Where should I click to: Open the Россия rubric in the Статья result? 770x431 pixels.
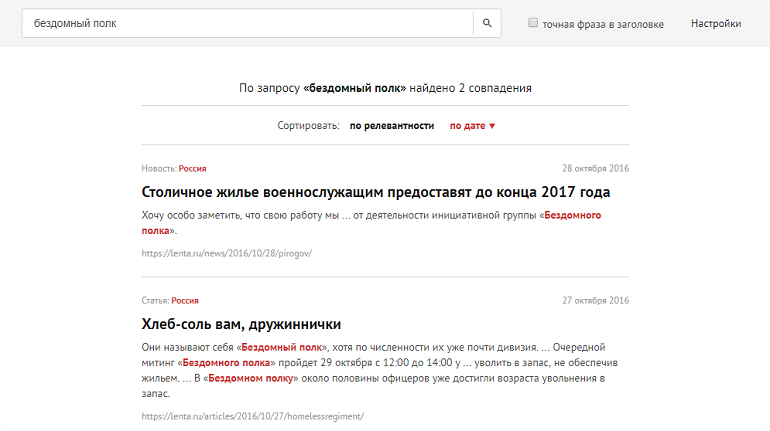pyautogui.click(x=185, y=300)
